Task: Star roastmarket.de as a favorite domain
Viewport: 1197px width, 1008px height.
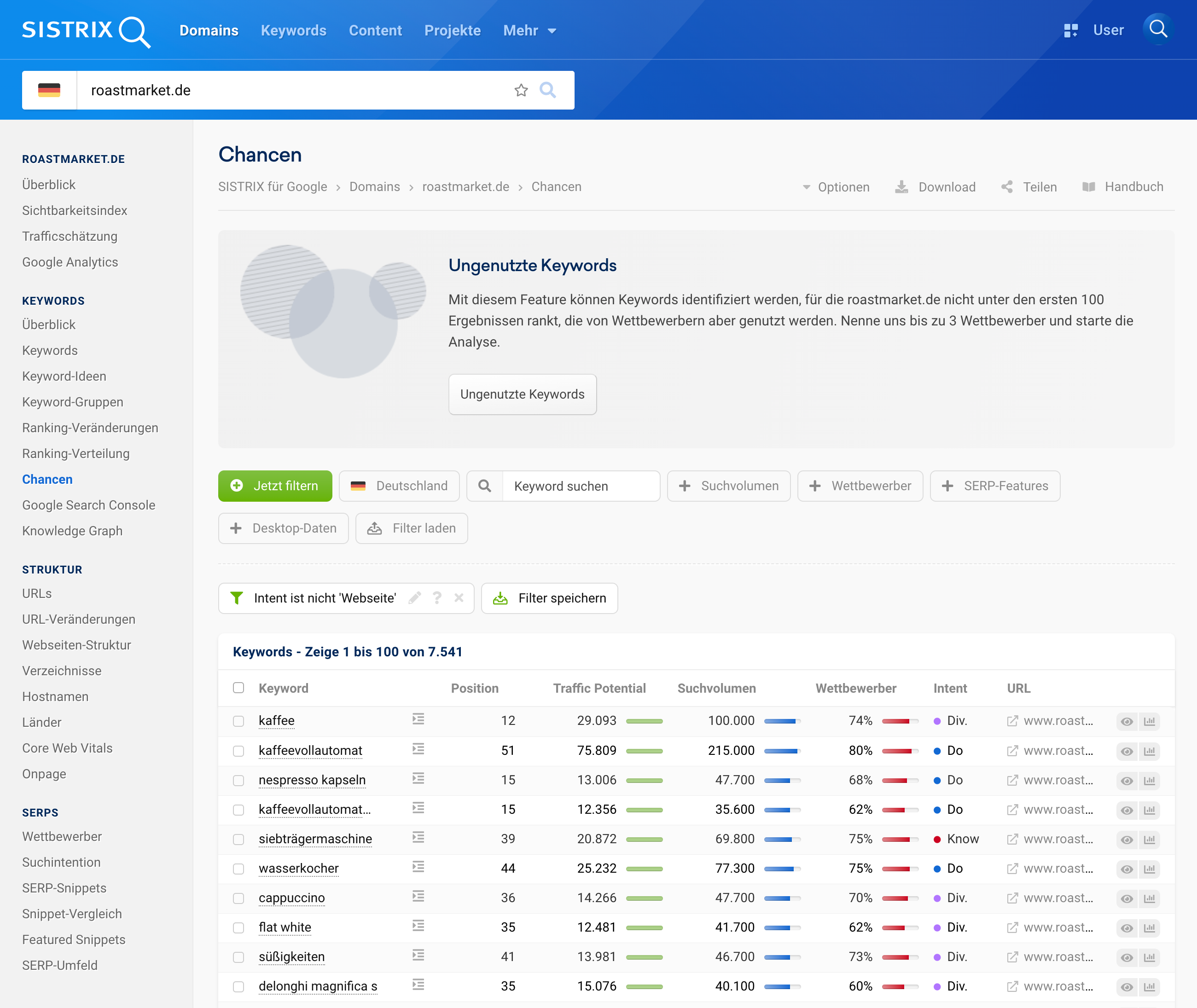Action: pos(521,90)
